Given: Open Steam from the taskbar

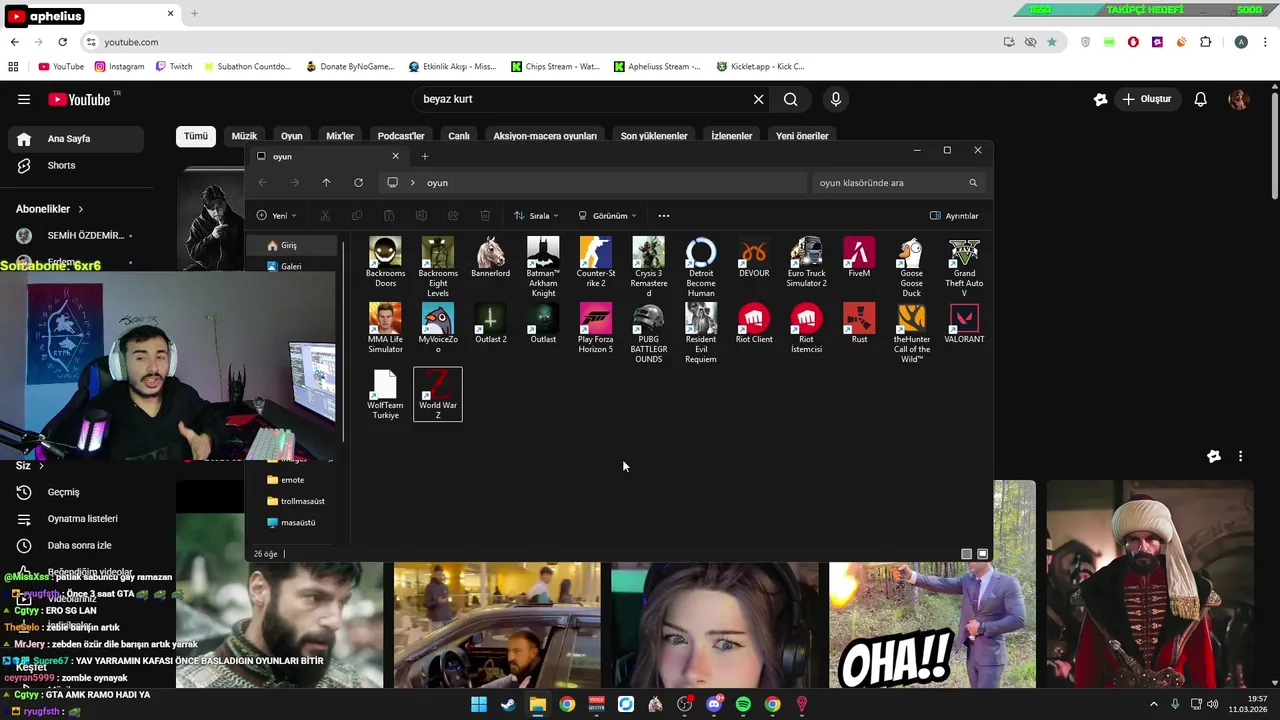Looking at the screenshot, I should (508, 705).
